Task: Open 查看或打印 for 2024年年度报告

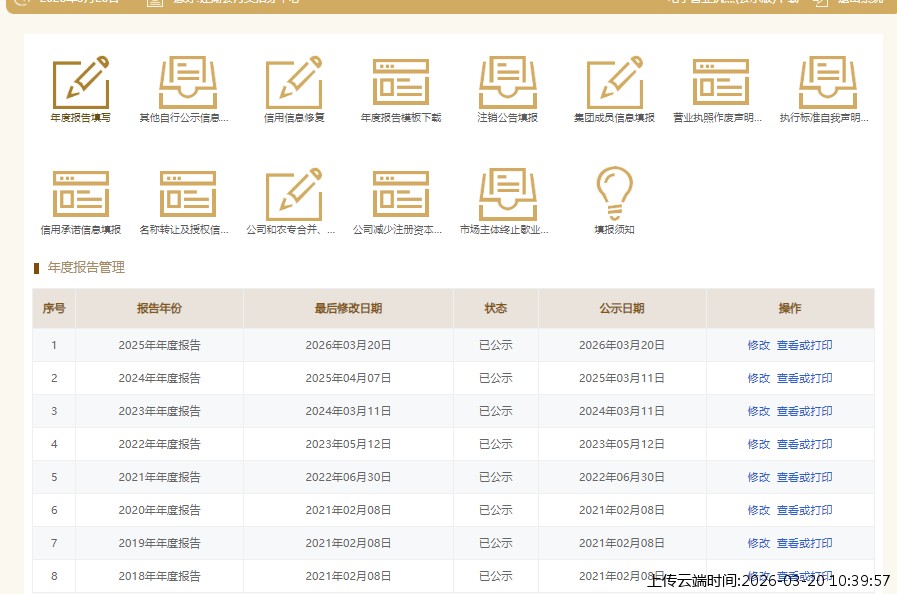Action: (804, 378)
